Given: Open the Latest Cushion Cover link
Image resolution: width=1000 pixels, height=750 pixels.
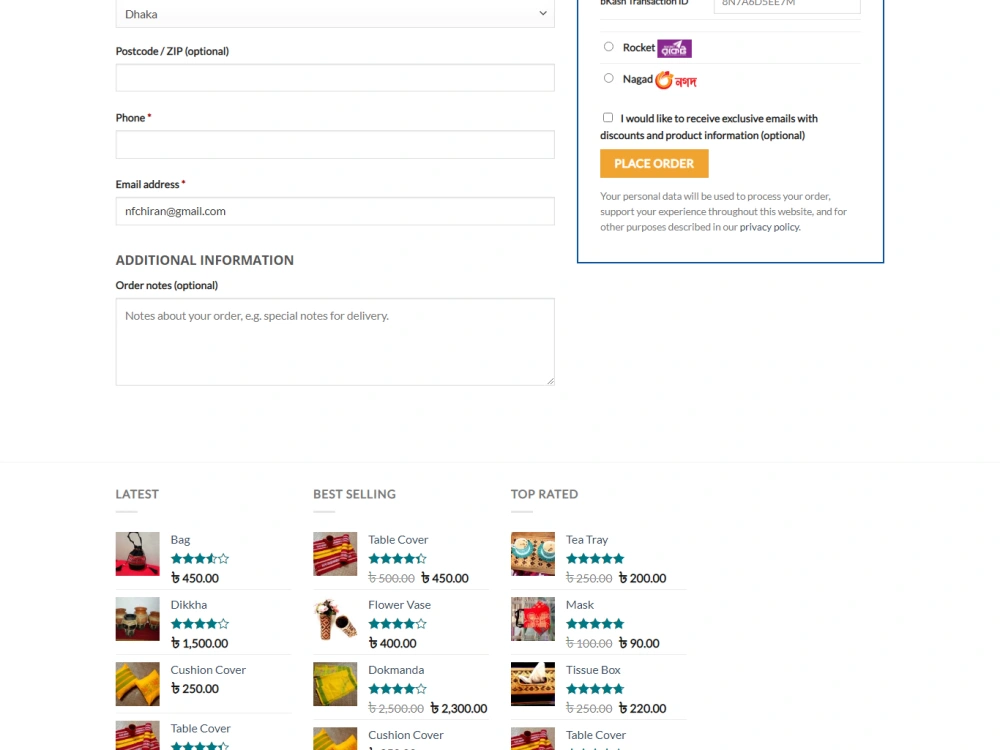Looking at the screenshot, I should [208, 670].
